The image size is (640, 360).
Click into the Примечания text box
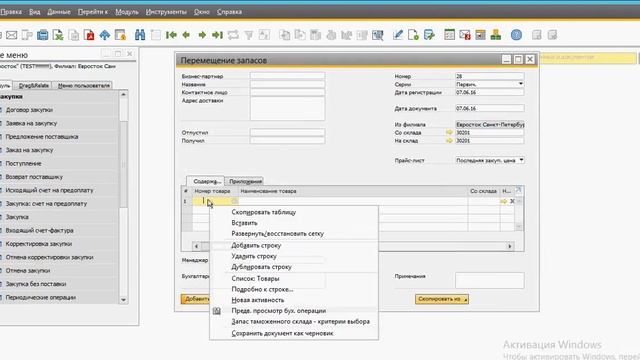coord(489,280)
